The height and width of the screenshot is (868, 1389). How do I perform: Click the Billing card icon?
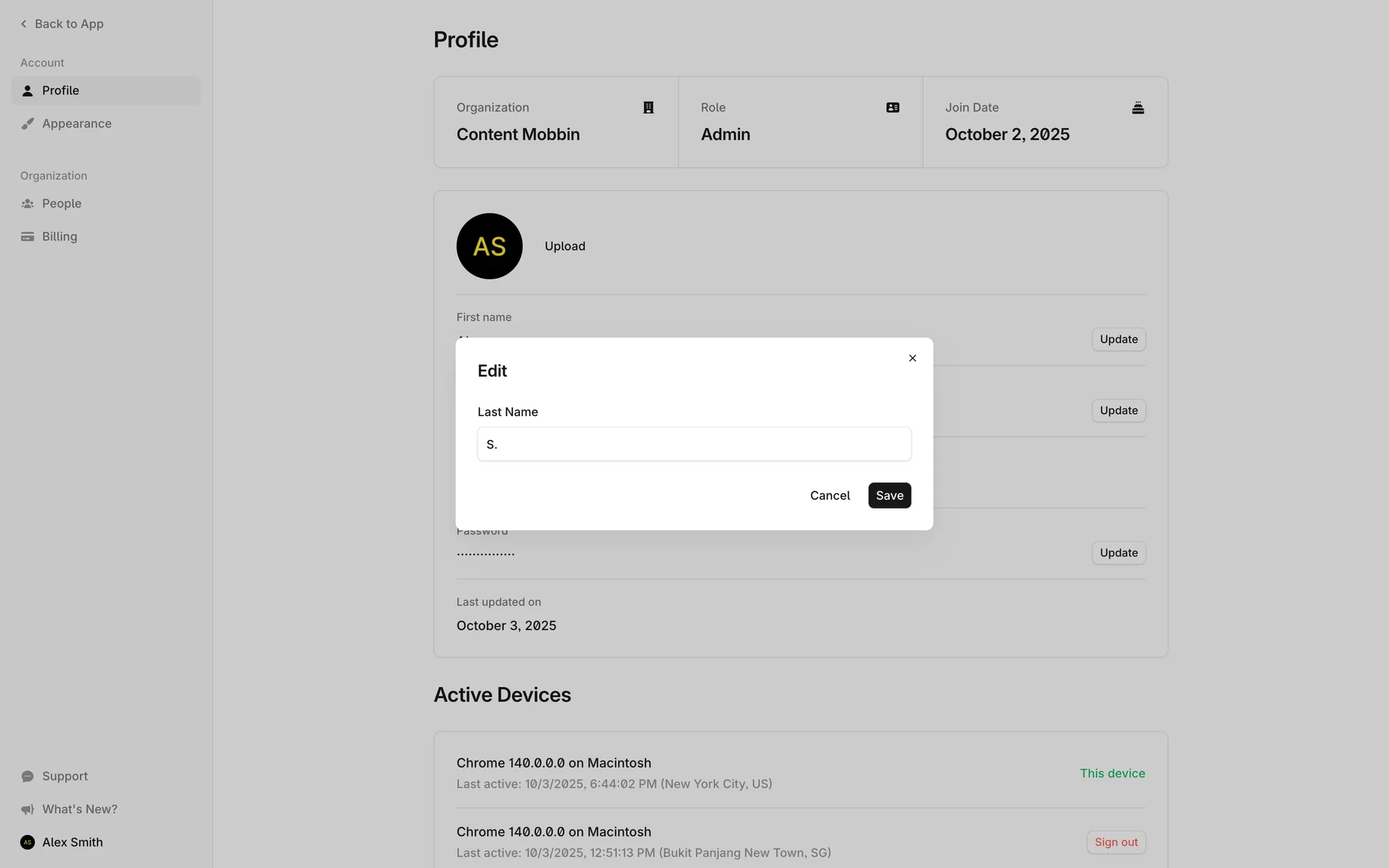[27, 237]
